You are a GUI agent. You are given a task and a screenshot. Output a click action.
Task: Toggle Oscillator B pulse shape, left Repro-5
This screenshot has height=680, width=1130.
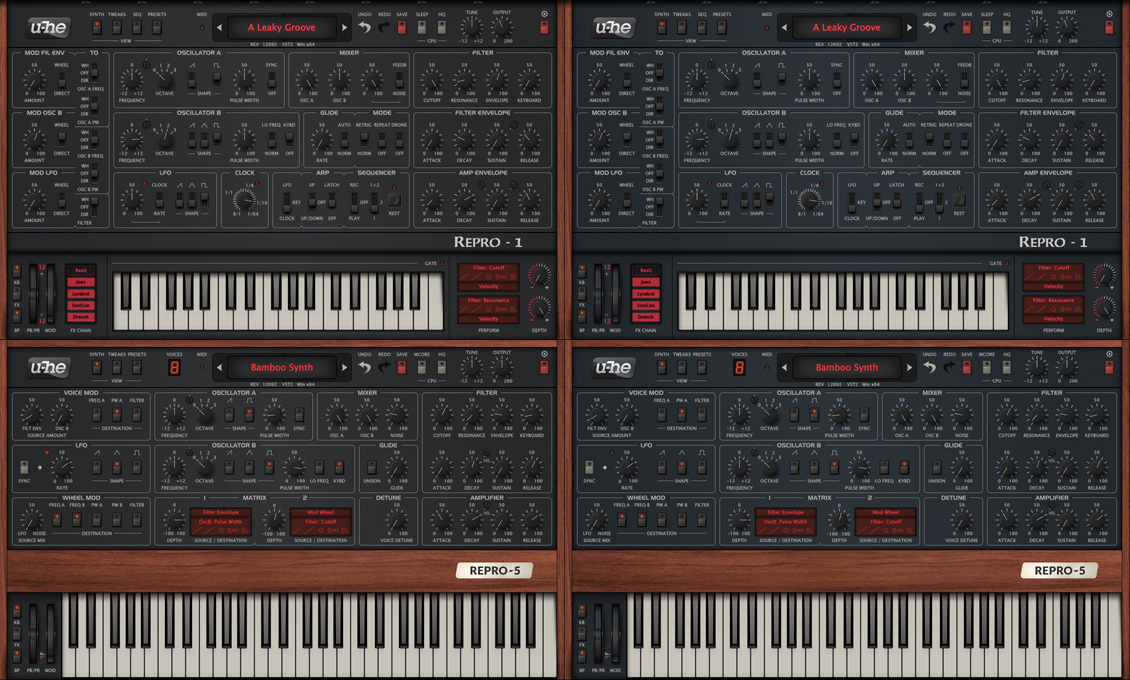coord(269,468)
